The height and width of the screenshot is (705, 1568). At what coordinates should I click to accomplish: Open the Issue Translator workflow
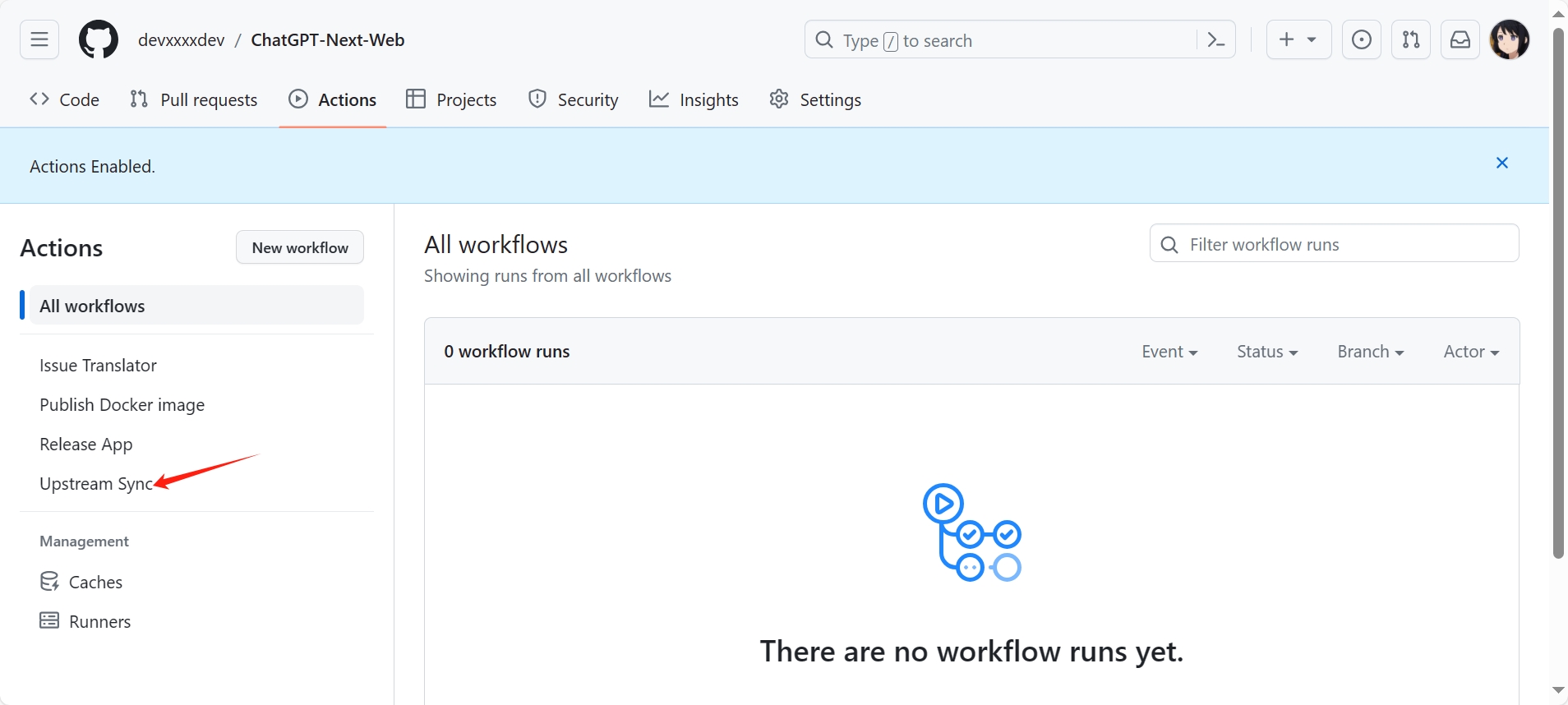(x=98, y=366)
